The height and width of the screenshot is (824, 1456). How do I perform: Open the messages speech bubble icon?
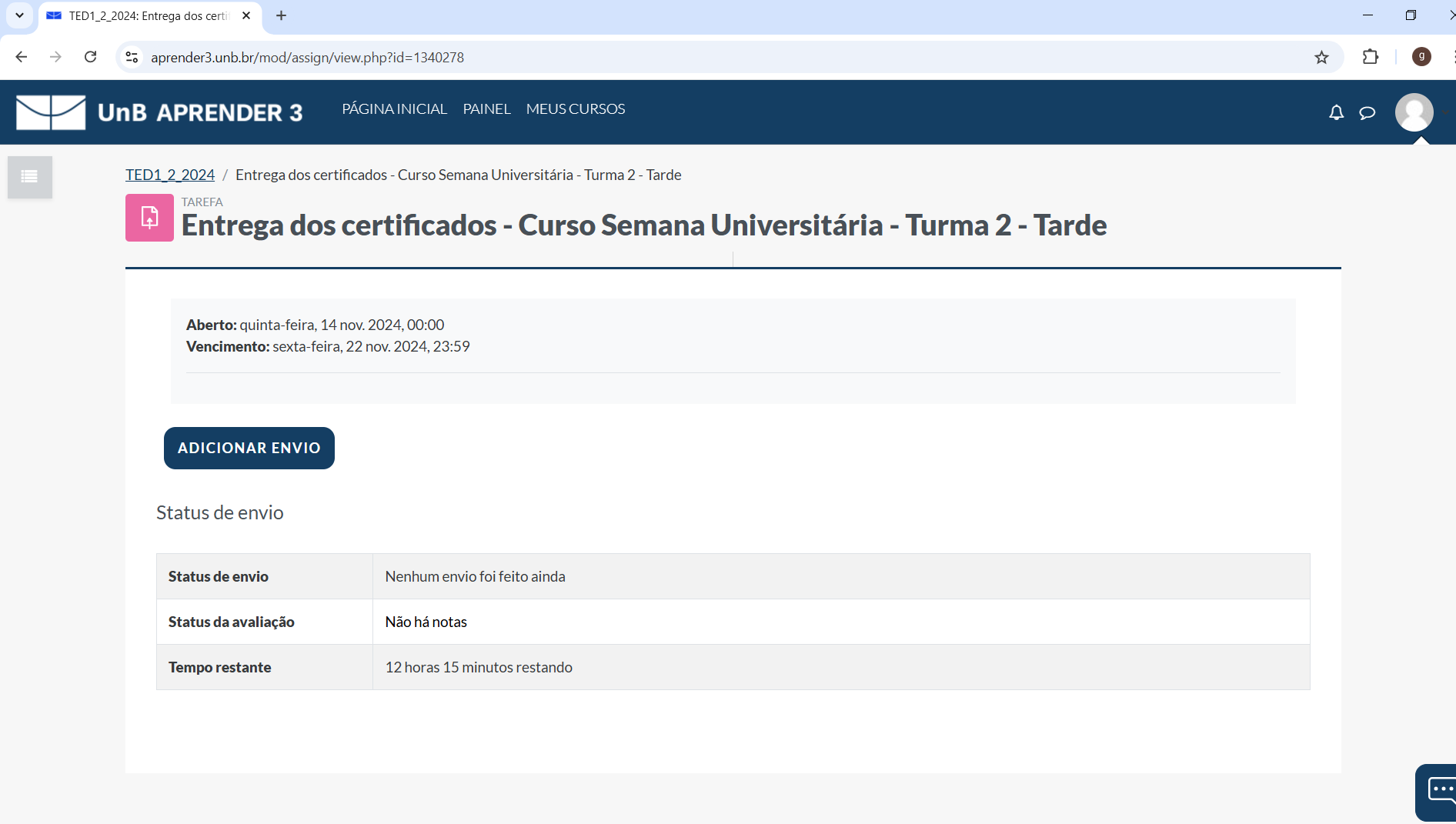(x=1367, y=113)
